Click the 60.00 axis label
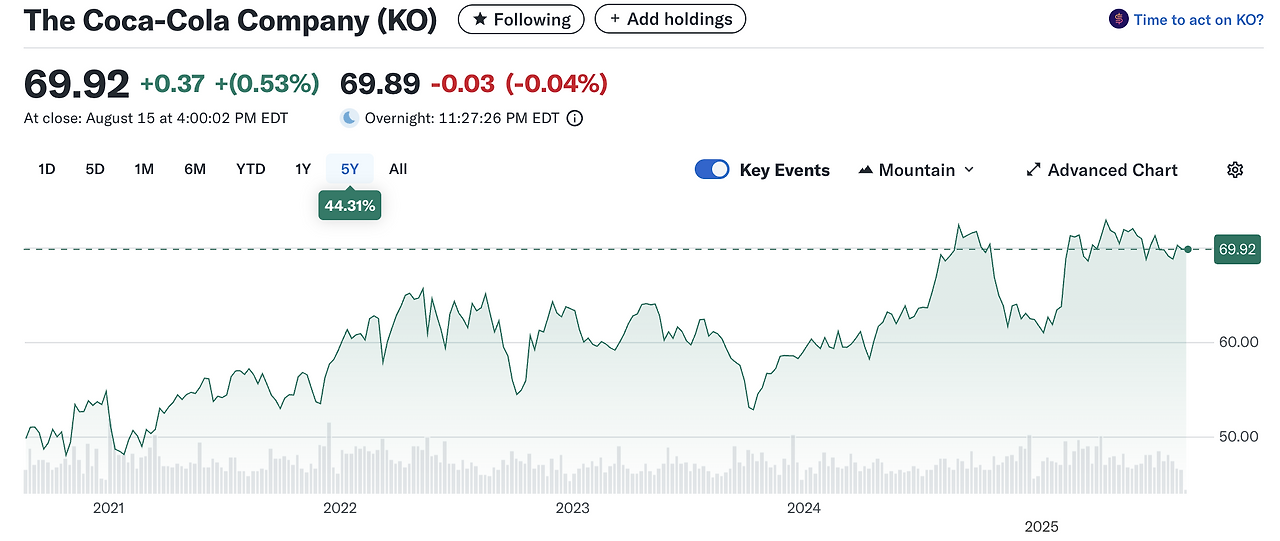The height and width of the screenshot is (541, 1280). click(1238, 342)
